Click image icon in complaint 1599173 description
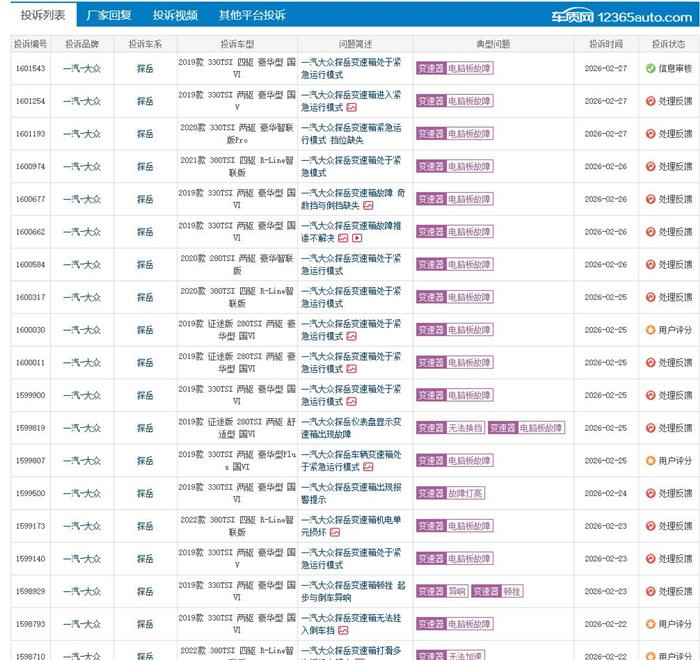Image resolution: width=700 pixels, height=660 pixels. 336,532
